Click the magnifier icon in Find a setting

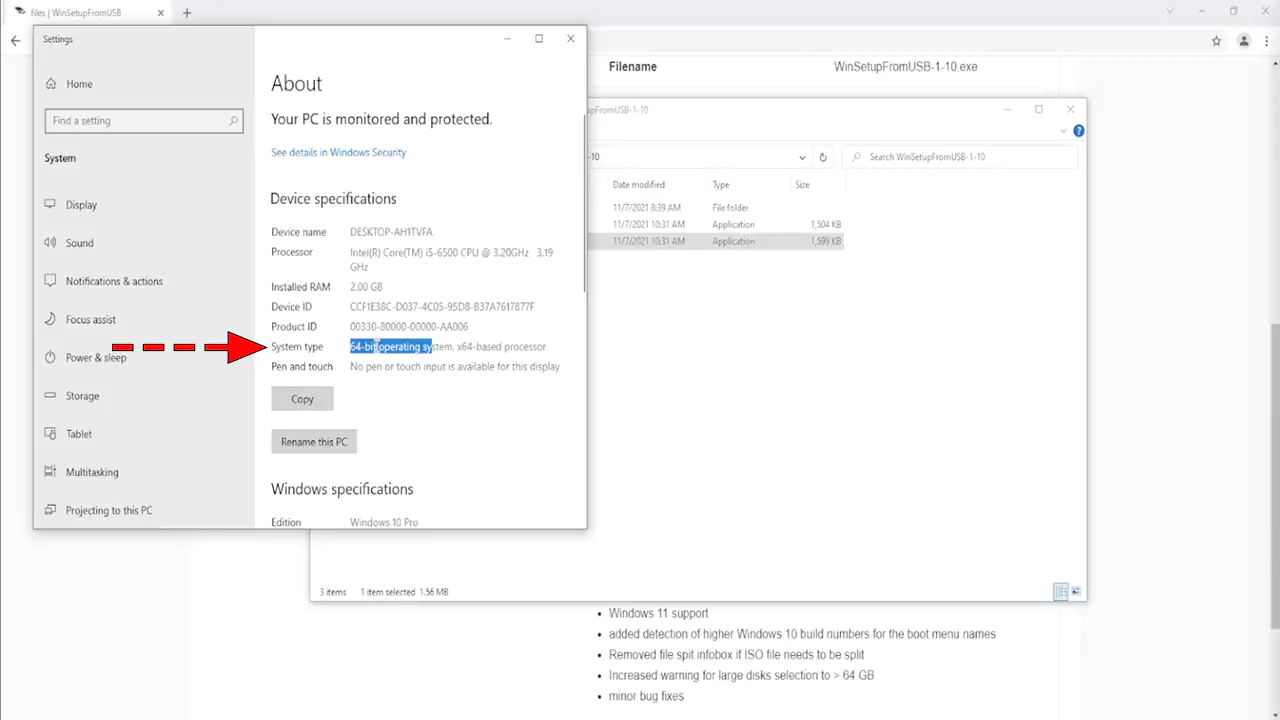coord(234,121)
